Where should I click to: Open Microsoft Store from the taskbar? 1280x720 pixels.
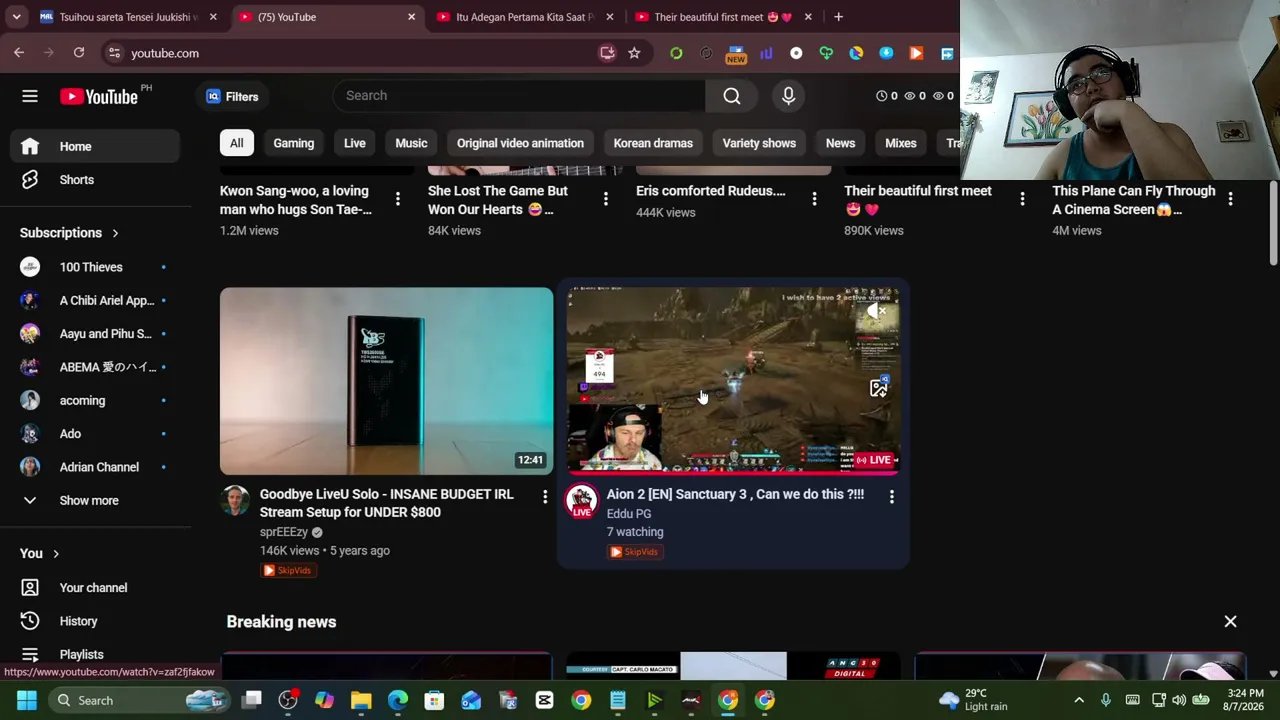[x=434, y=700]
